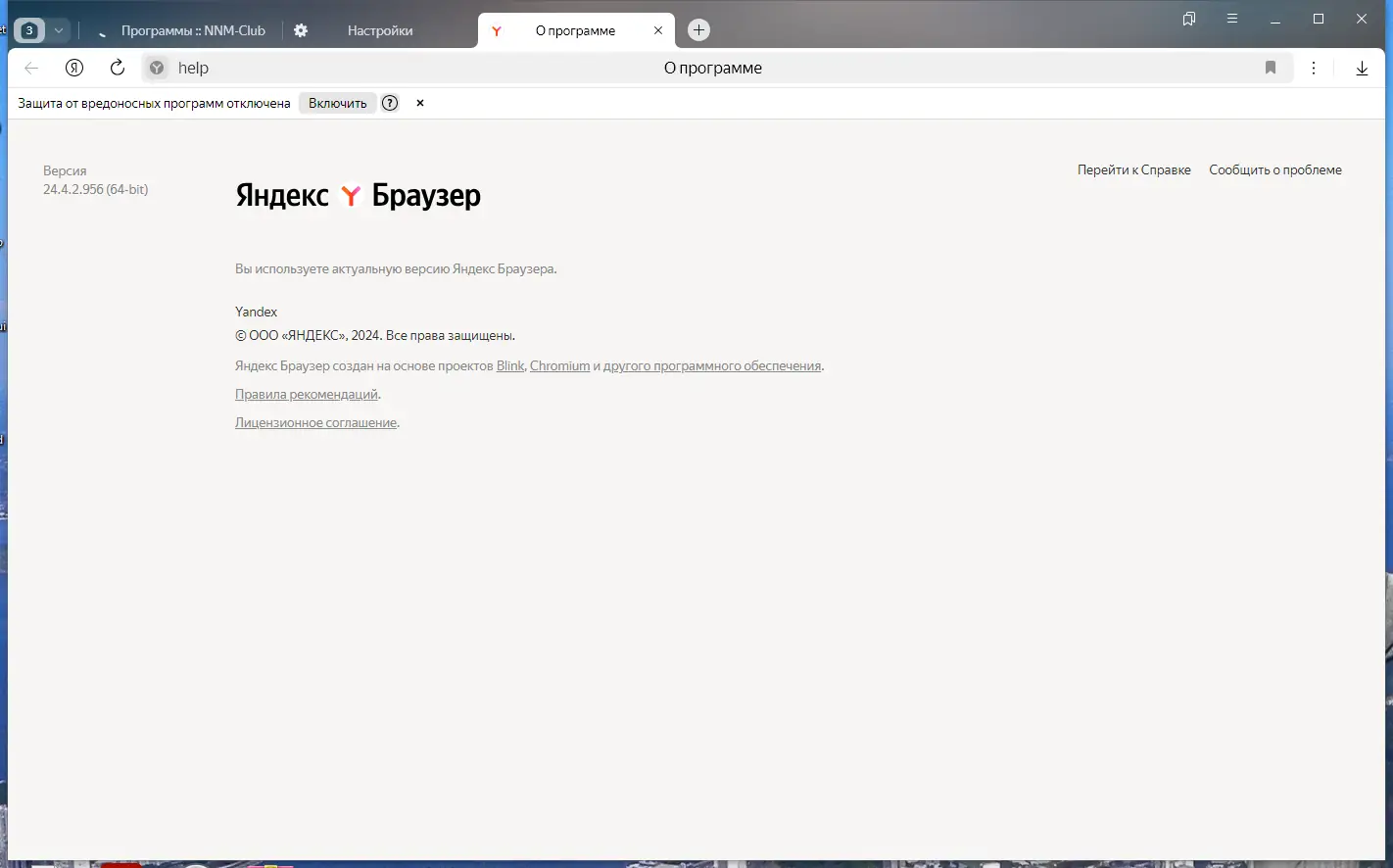Follow the Chromium project link

tap(559, 365)
